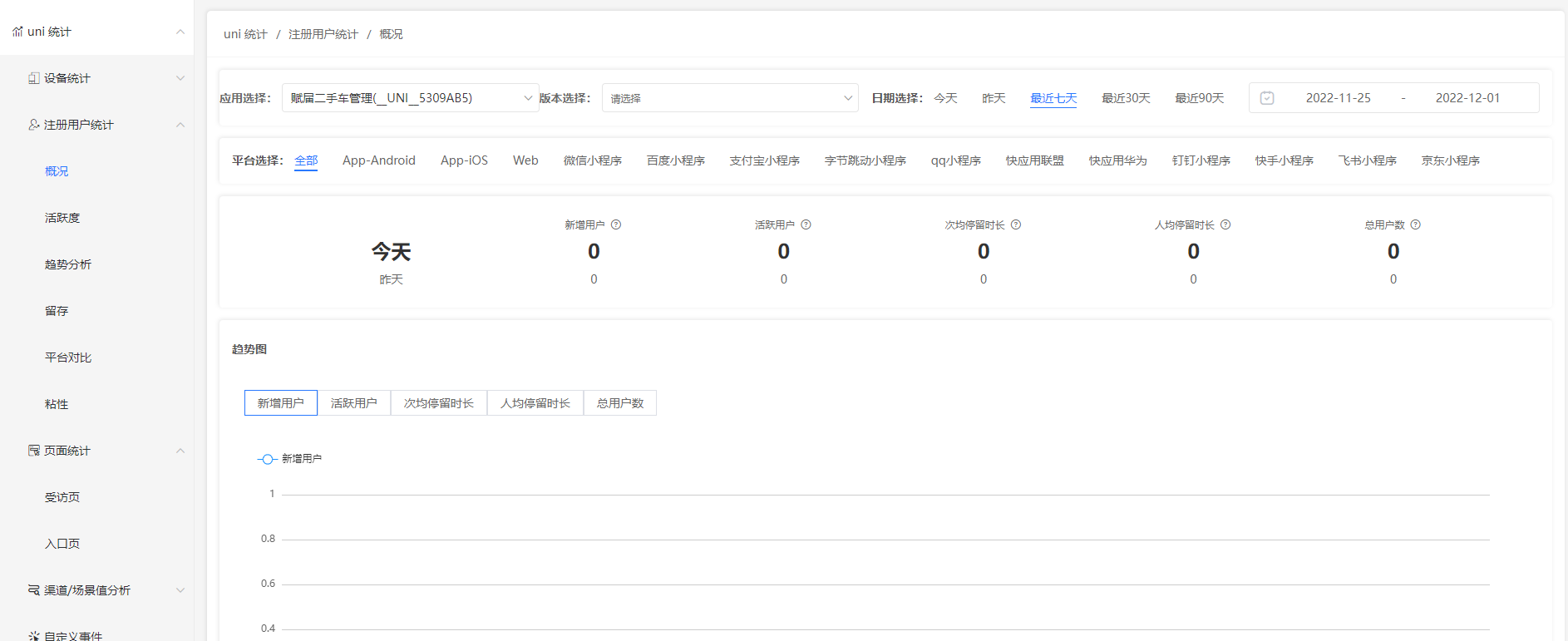Open the 版本选择 dropdown
The height and width of the screenshot is (641, 1568).
729,98
